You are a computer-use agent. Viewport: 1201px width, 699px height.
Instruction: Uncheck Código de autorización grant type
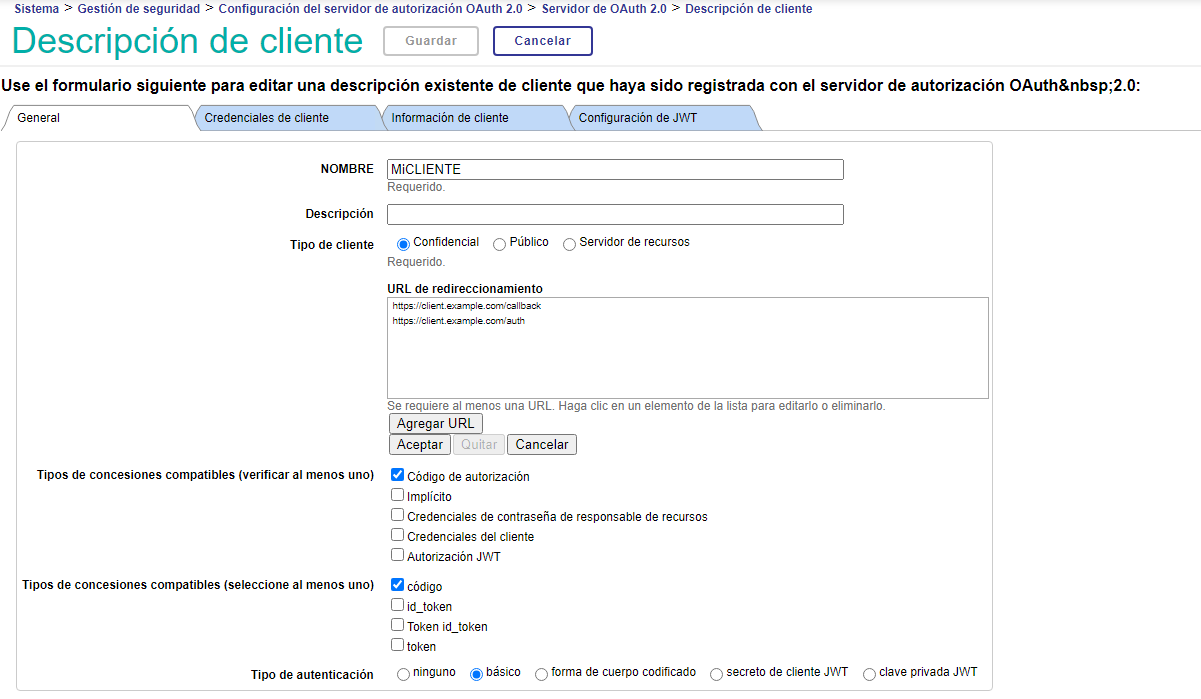click(397, 476)
